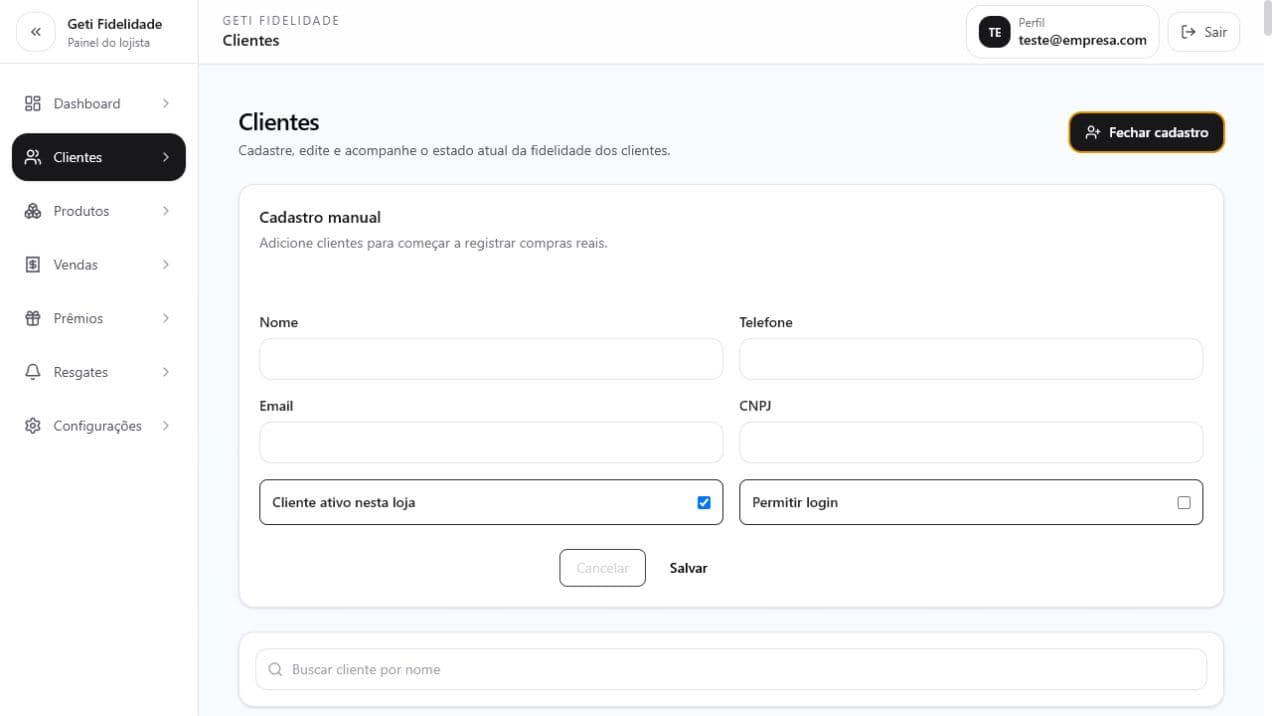Click the Produtos boxes icon
This screenshot has width=1272, height=716.
click(33, 211)
